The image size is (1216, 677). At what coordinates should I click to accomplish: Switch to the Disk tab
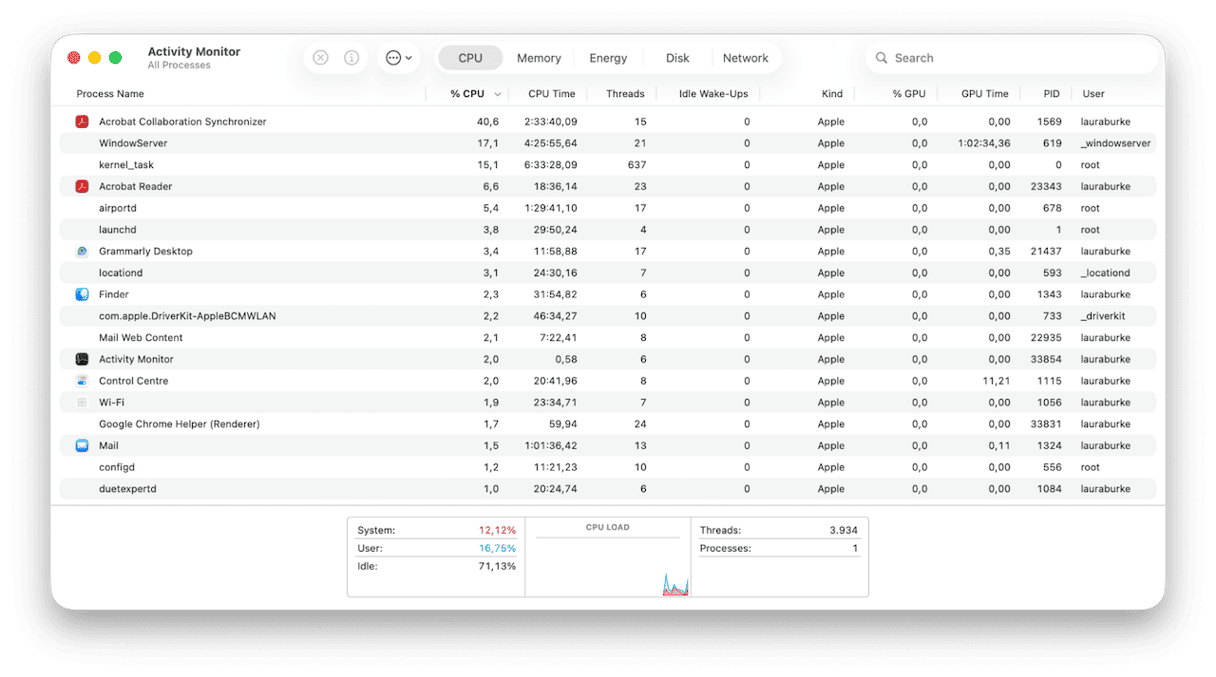677,57
